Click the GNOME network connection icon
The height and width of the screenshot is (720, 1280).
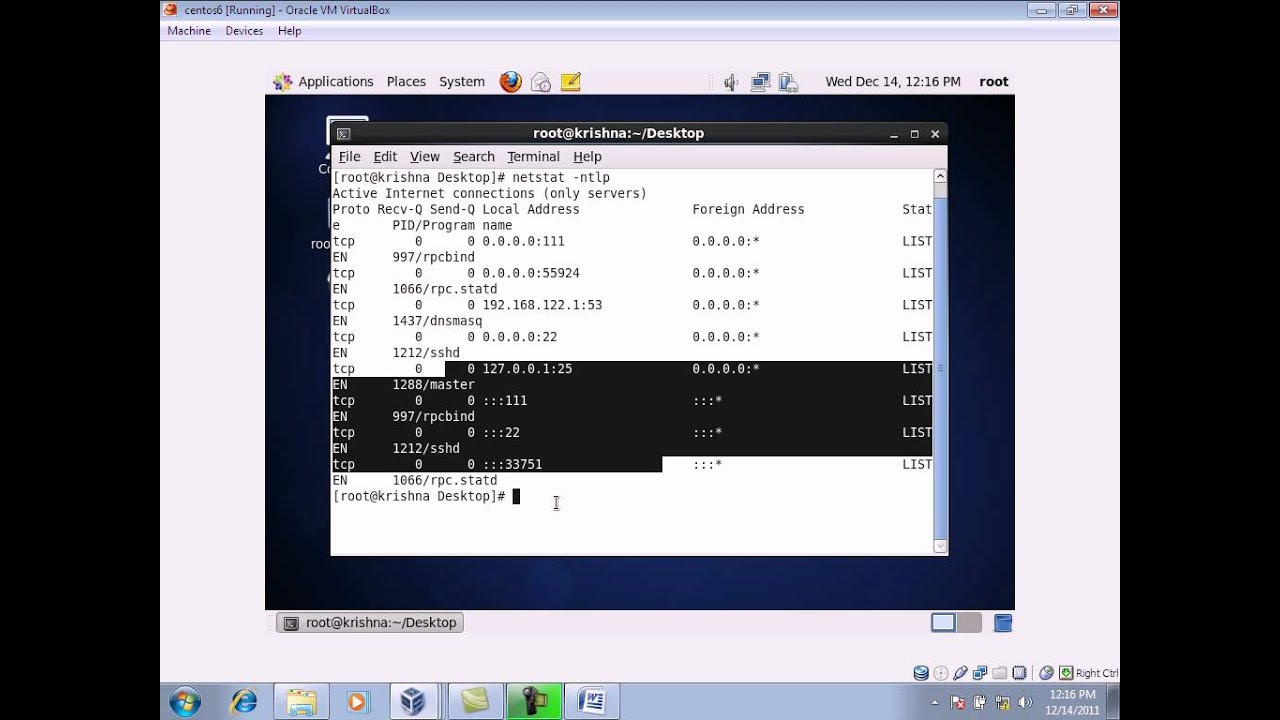761,82
